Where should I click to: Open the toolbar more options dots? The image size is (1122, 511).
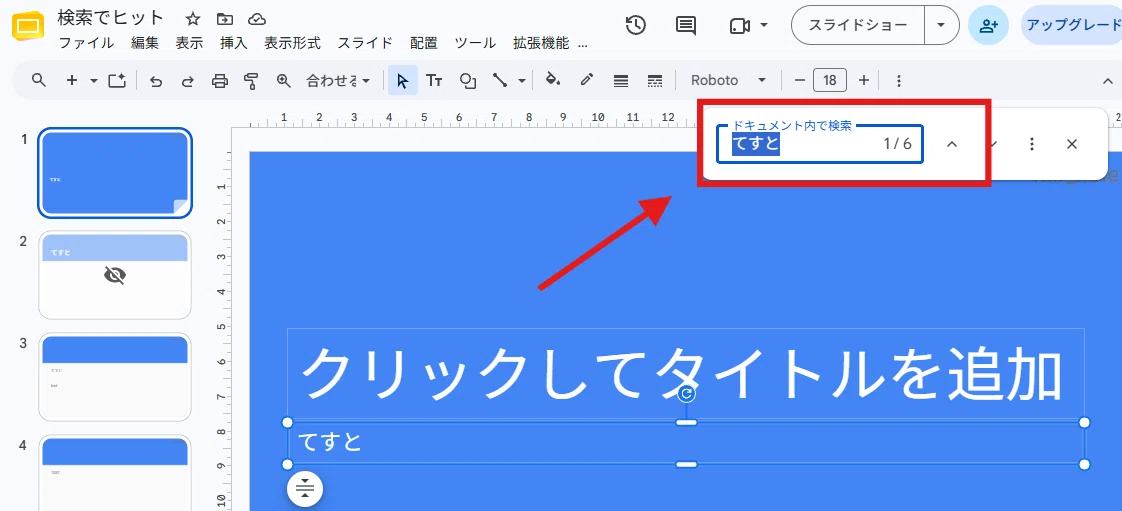tap(899, 81)
